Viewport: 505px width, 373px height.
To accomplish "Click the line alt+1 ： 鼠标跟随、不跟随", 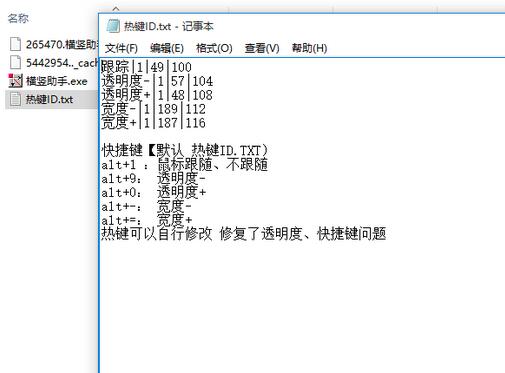I will coord(185,165).
